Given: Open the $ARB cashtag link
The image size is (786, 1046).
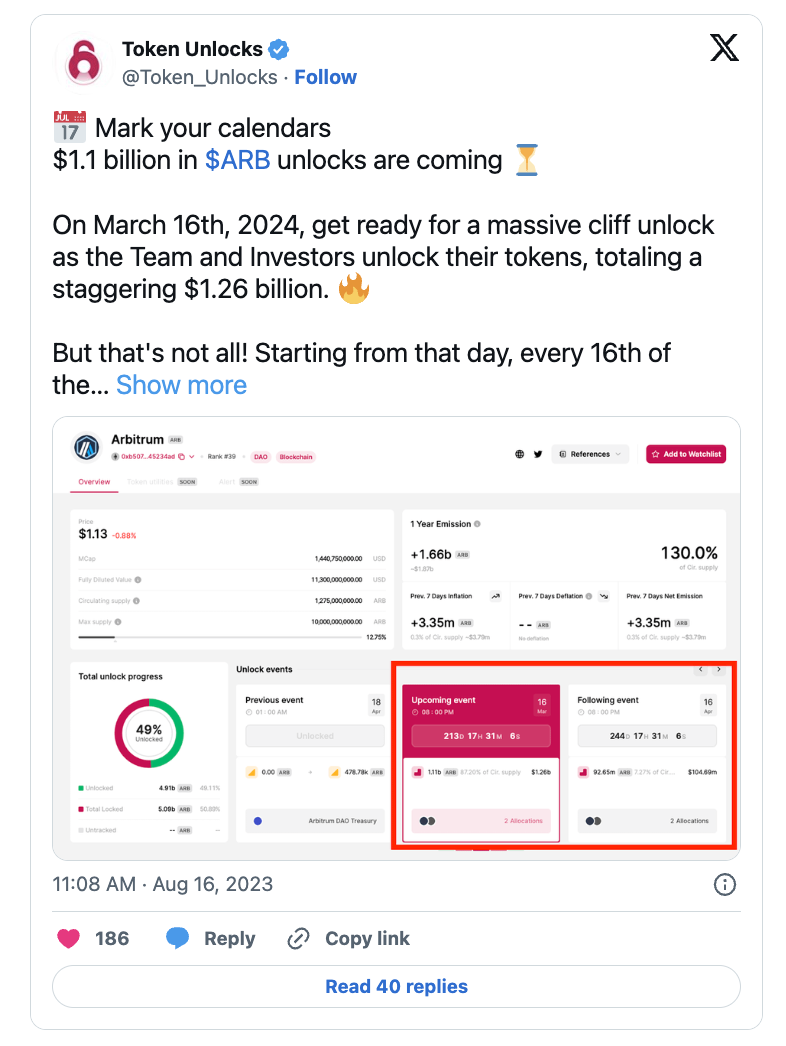Looking at the screenshot, I should [238, 160].
